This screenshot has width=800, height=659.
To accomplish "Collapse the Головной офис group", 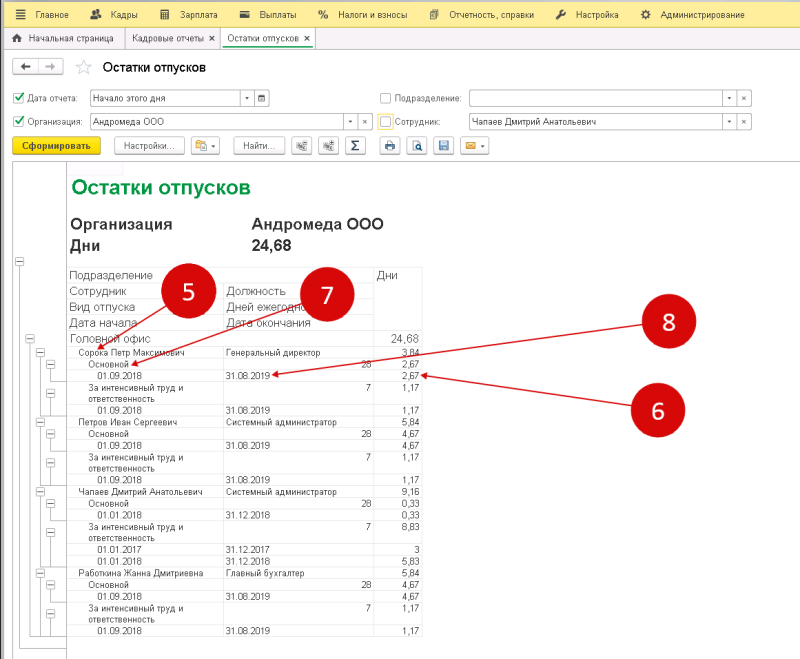I will (30, 339).
